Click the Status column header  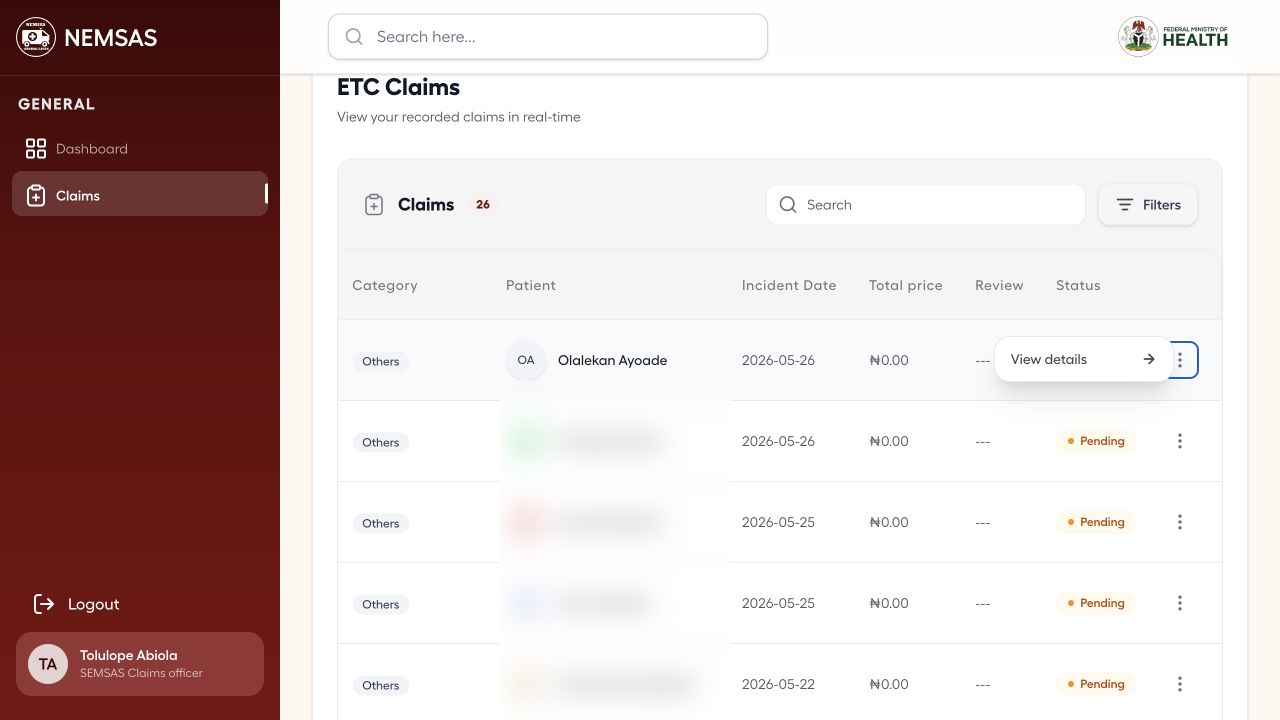coord(1078,285)
